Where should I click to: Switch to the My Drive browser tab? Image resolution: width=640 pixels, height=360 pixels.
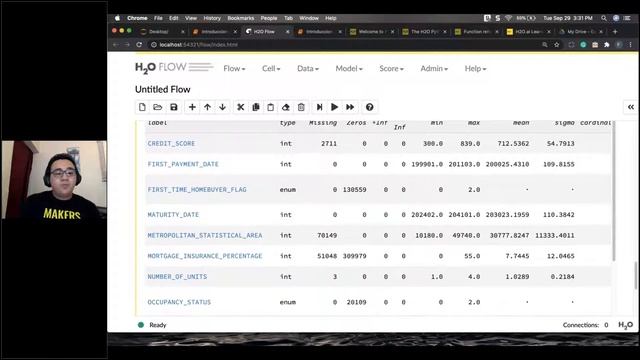point(581,31)
